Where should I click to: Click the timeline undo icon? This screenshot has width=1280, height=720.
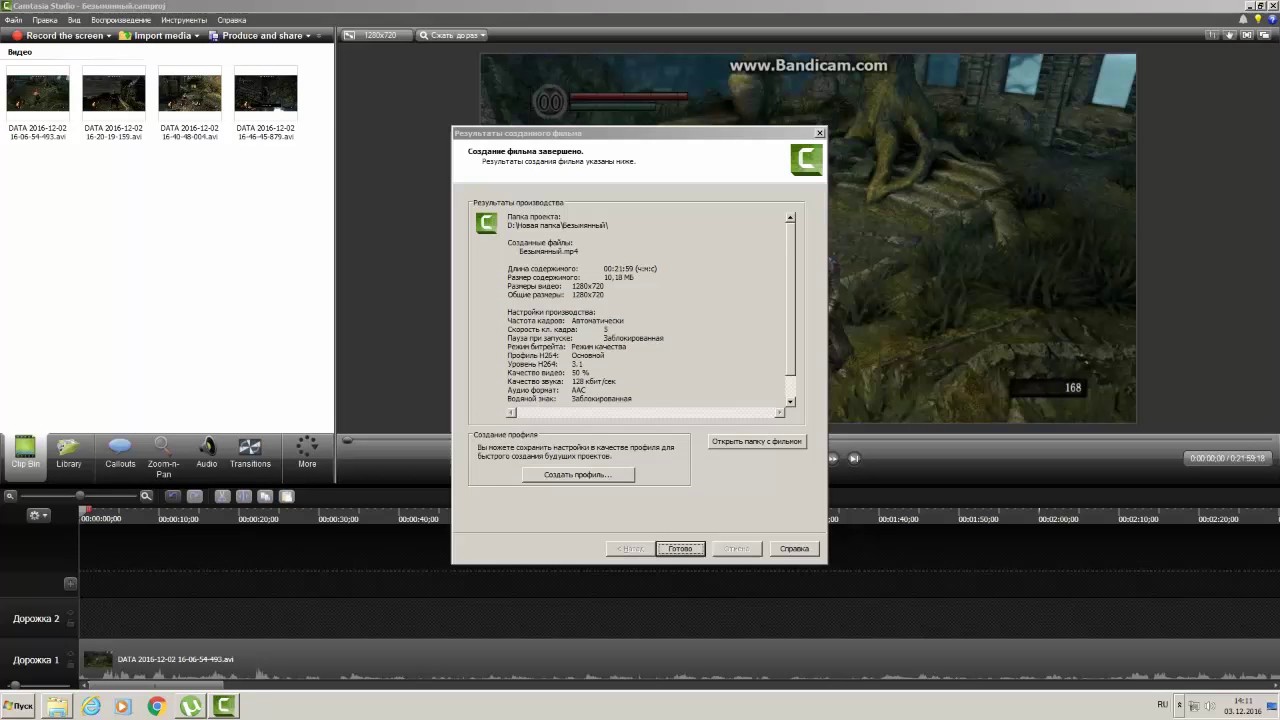pyautogui.click(x=173, y=496)
